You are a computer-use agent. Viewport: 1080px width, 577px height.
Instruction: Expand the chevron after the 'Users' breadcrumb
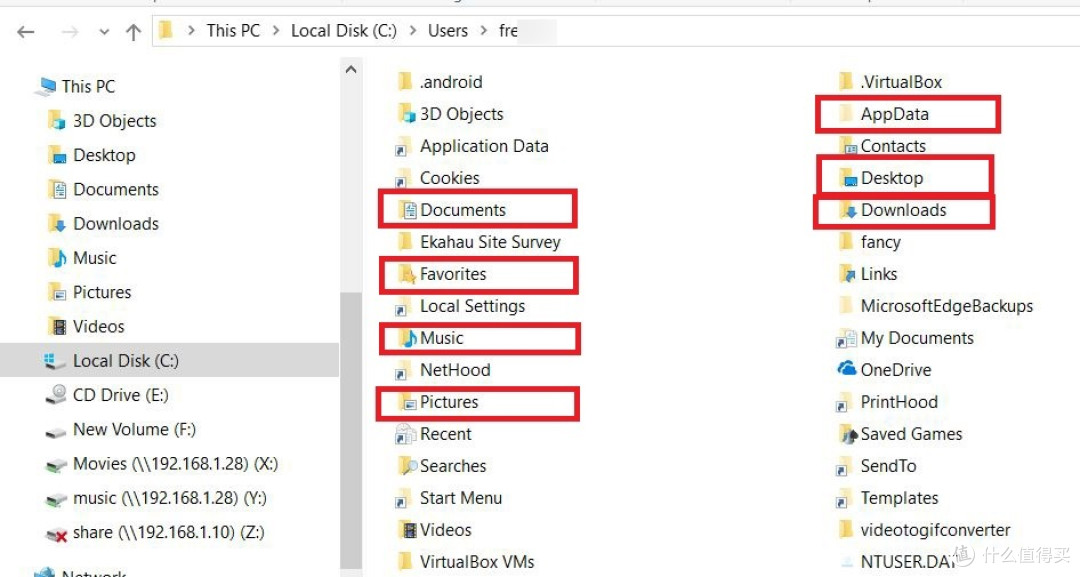click(484, 30)
